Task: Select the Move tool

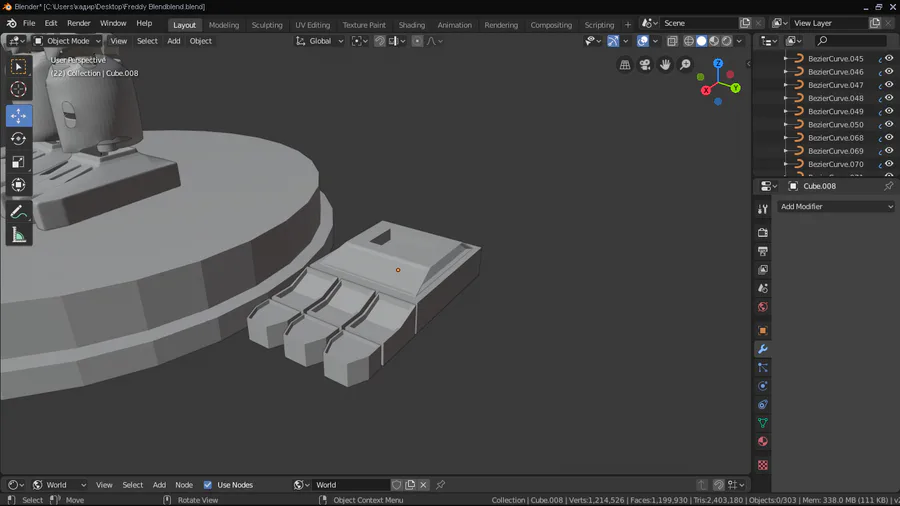Action: point(18,116)
